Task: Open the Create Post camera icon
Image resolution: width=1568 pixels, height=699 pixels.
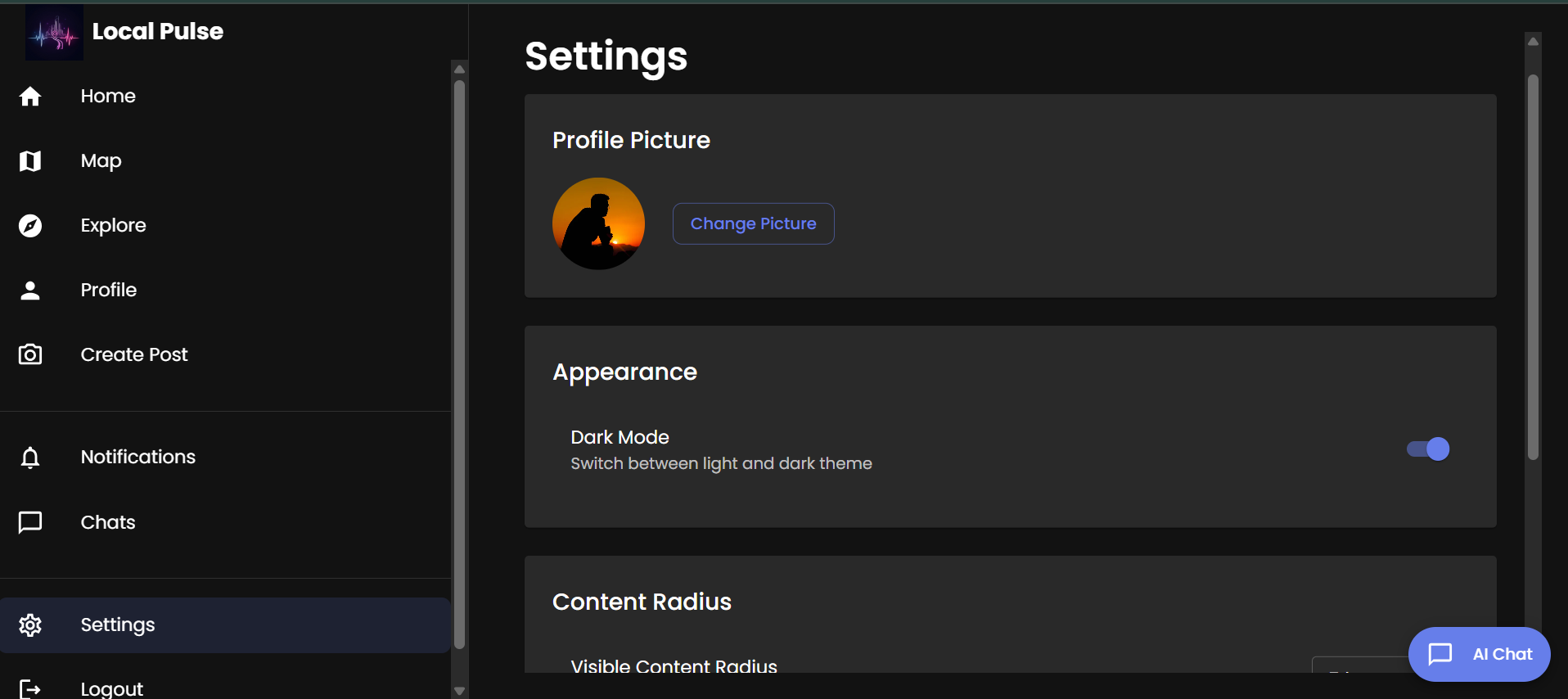Action: (30, 354)
